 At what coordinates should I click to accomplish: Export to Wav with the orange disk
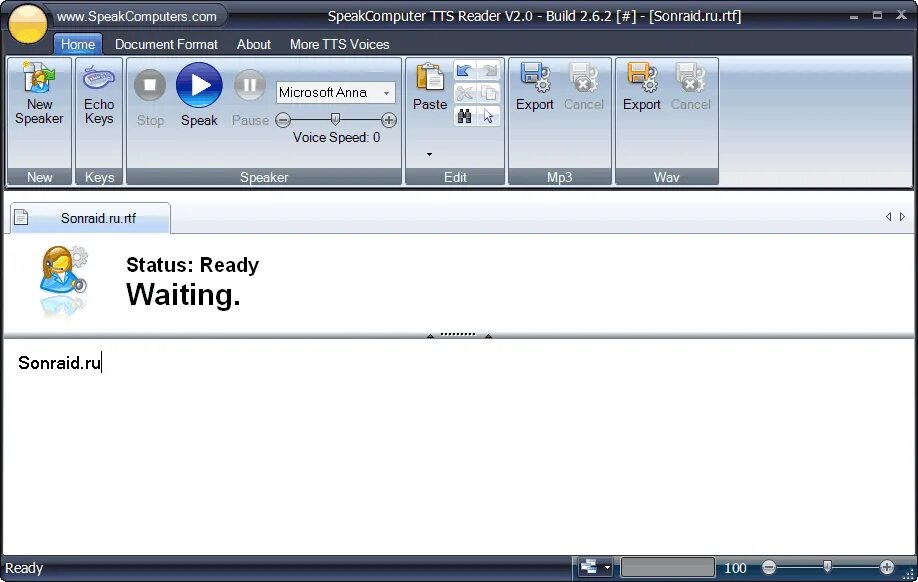click(x=642, y=87)
